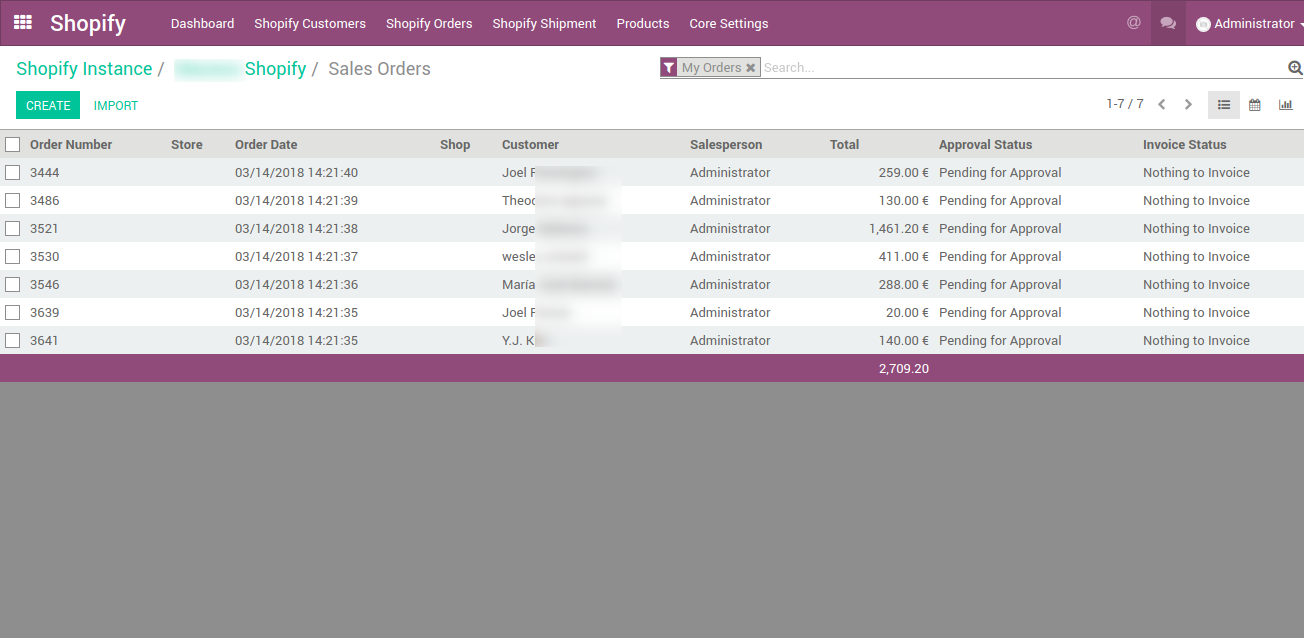Open the Core Settings menu
Viewport: 1304px width, 638px height.
click(729, 23)
